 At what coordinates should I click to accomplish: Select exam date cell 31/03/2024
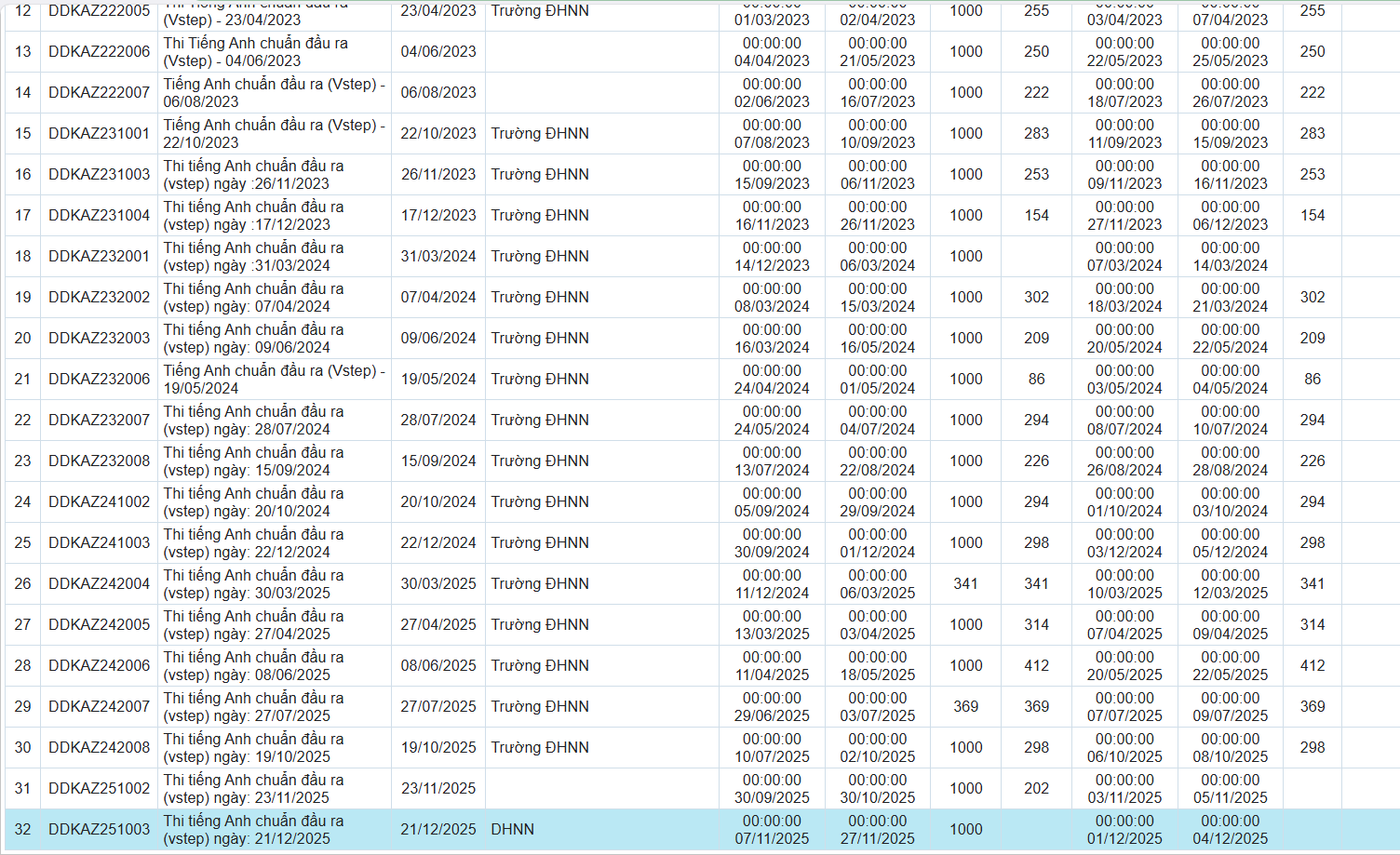coord(437,256)
